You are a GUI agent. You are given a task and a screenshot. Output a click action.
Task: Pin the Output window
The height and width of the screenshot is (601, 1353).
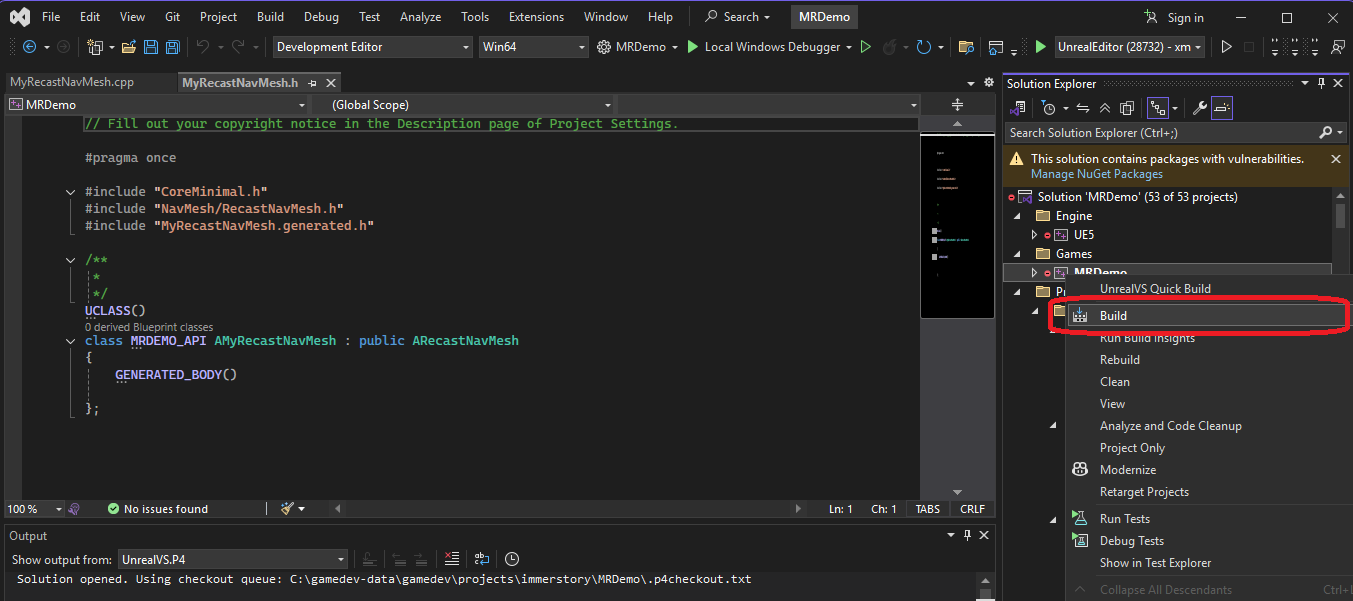click(x=967, y=535)
